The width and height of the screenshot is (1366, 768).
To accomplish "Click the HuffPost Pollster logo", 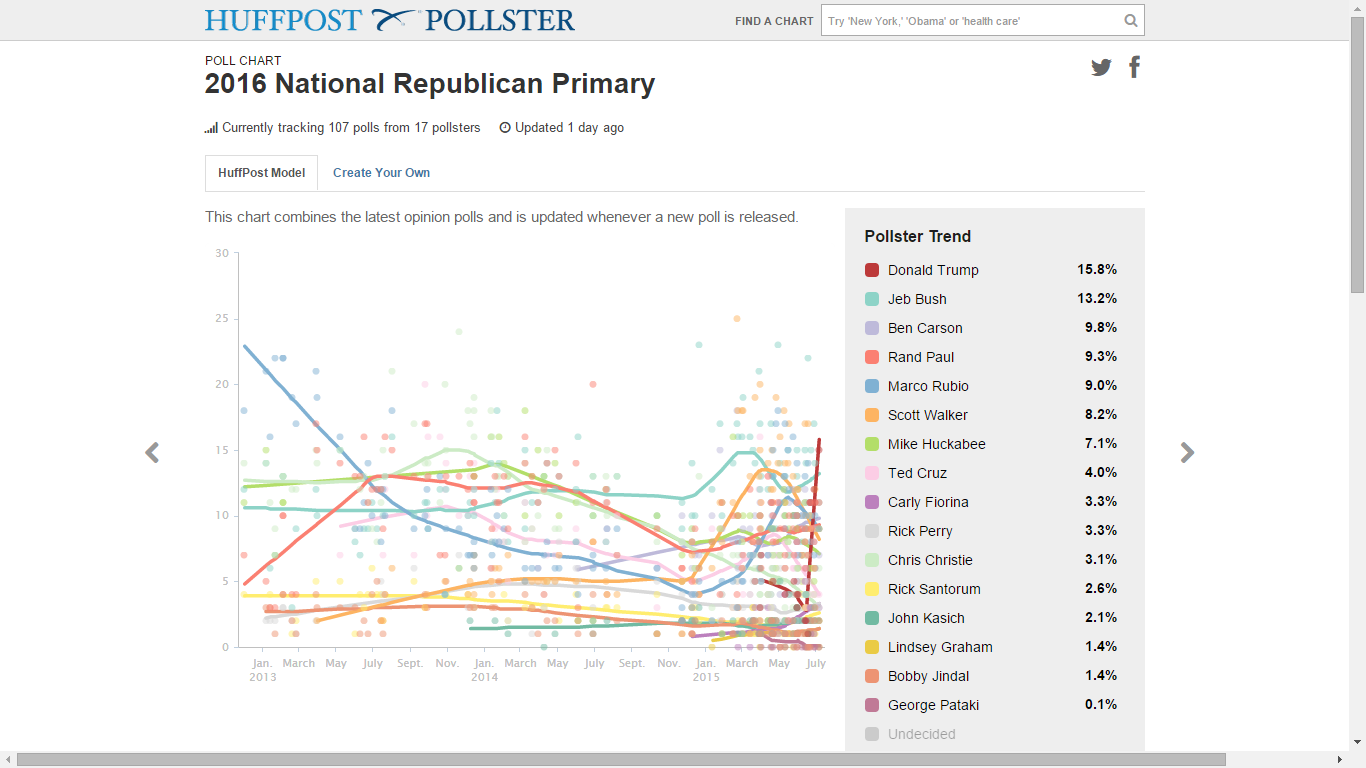I will pyautogui.click(x=390, y=20).
